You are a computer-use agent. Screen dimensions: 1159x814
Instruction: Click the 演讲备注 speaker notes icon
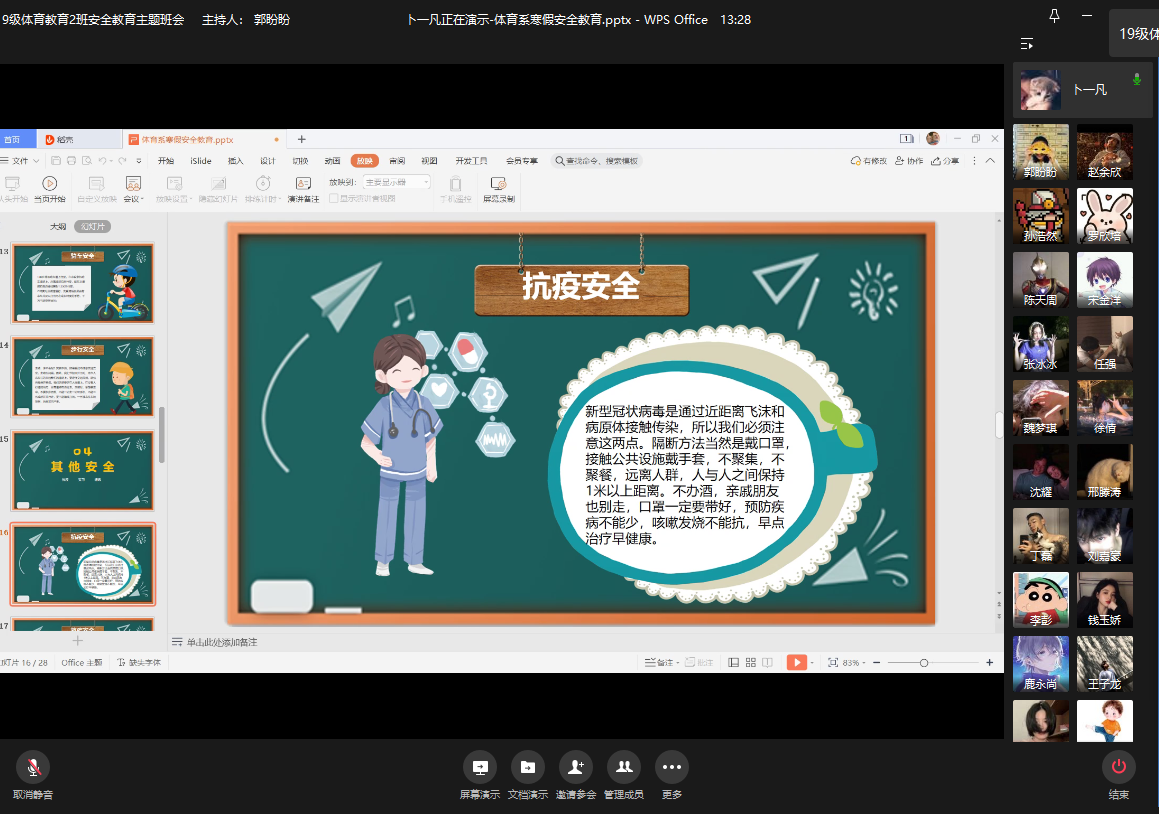point(303,184)
